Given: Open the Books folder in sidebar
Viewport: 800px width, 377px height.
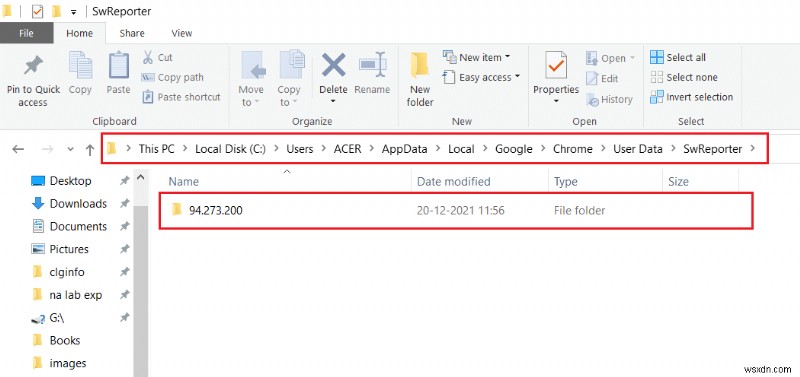Looking at the screenshot, I should (x=56, y=340).
